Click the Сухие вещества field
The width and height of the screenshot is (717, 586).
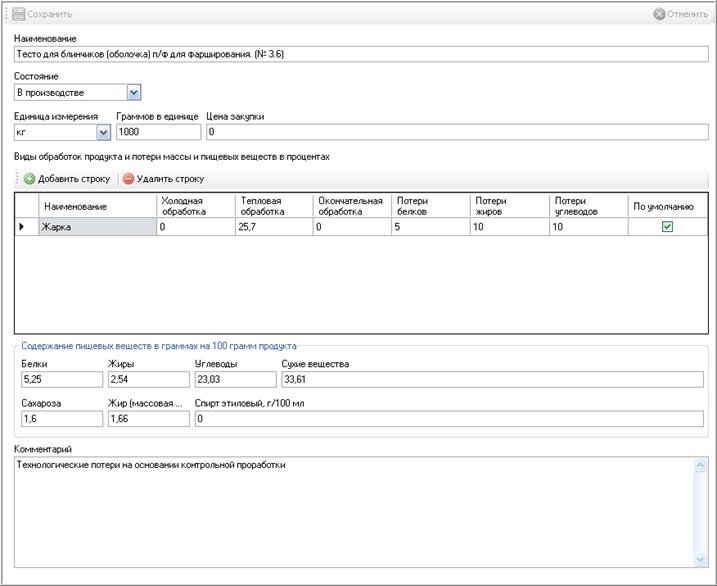point(492,379)
